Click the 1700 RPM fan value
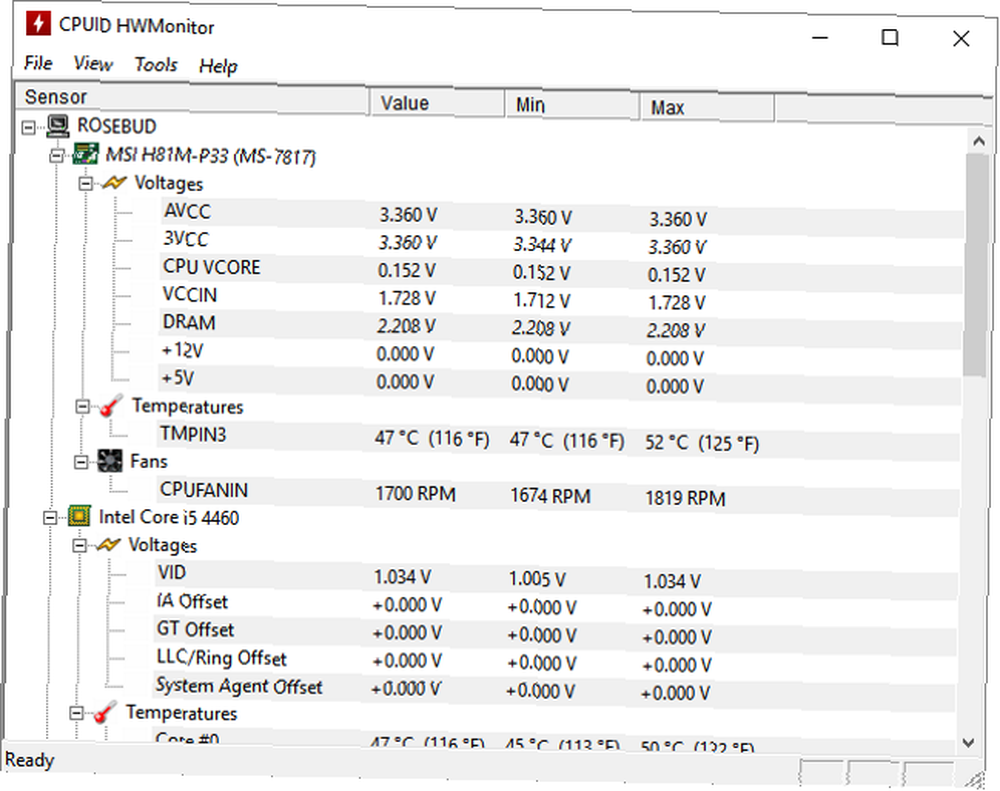Screen dimensions: 1000x791 (x=415, y=494)
